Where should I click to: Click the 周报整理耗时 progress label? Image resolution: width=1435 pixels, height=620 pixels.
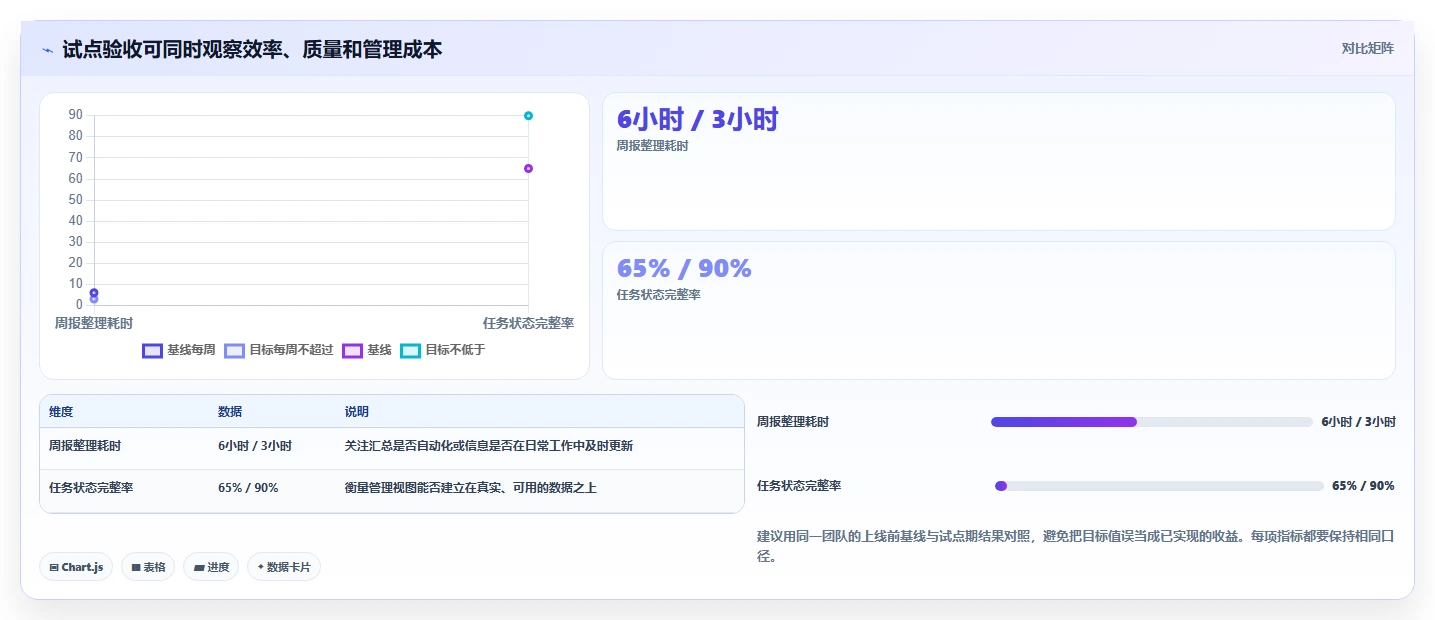pyautogui.click(x=793, y=422)
